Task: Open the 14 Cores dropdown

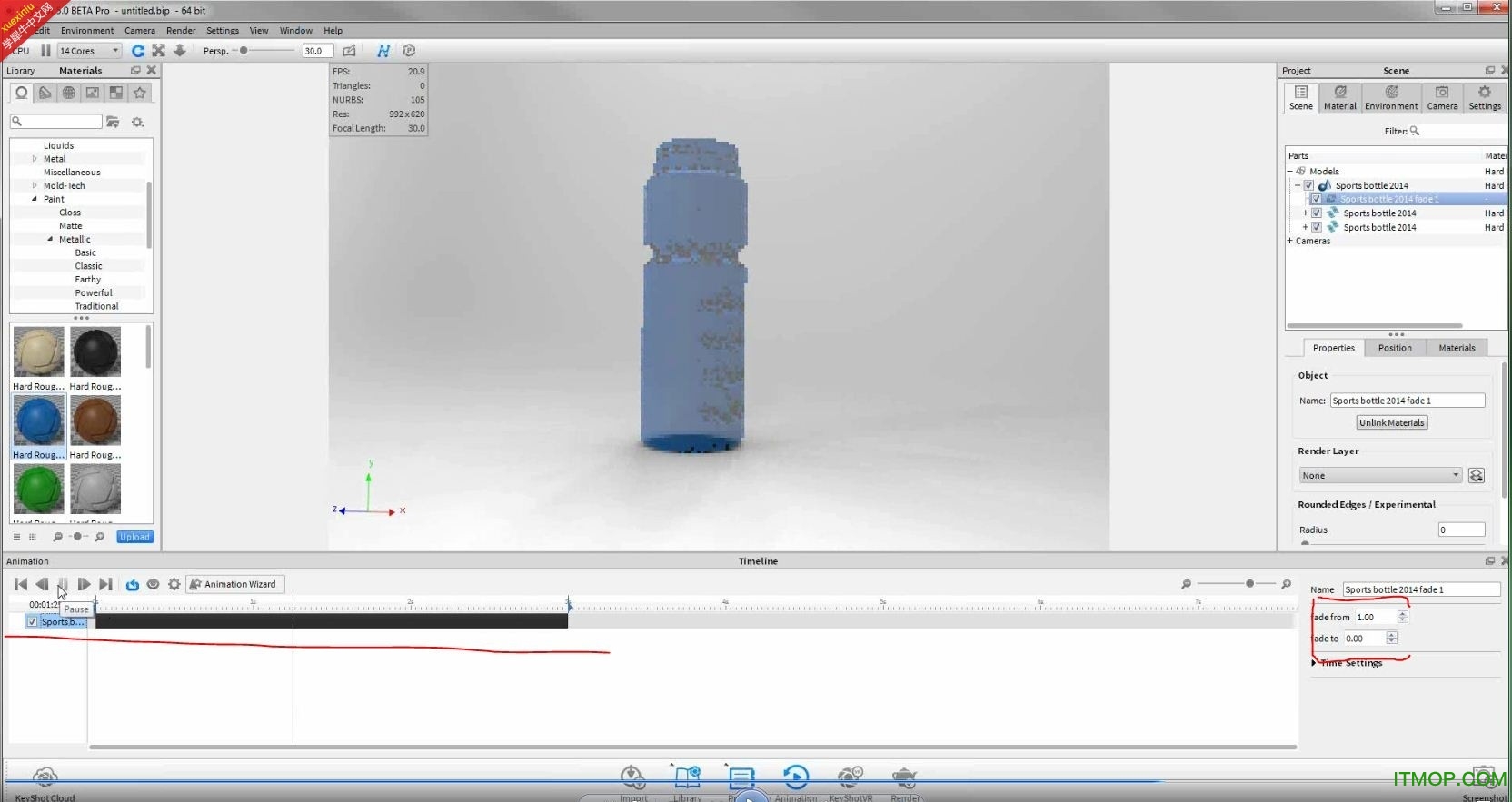Action: pyautogui.click(x=89, y=51)
